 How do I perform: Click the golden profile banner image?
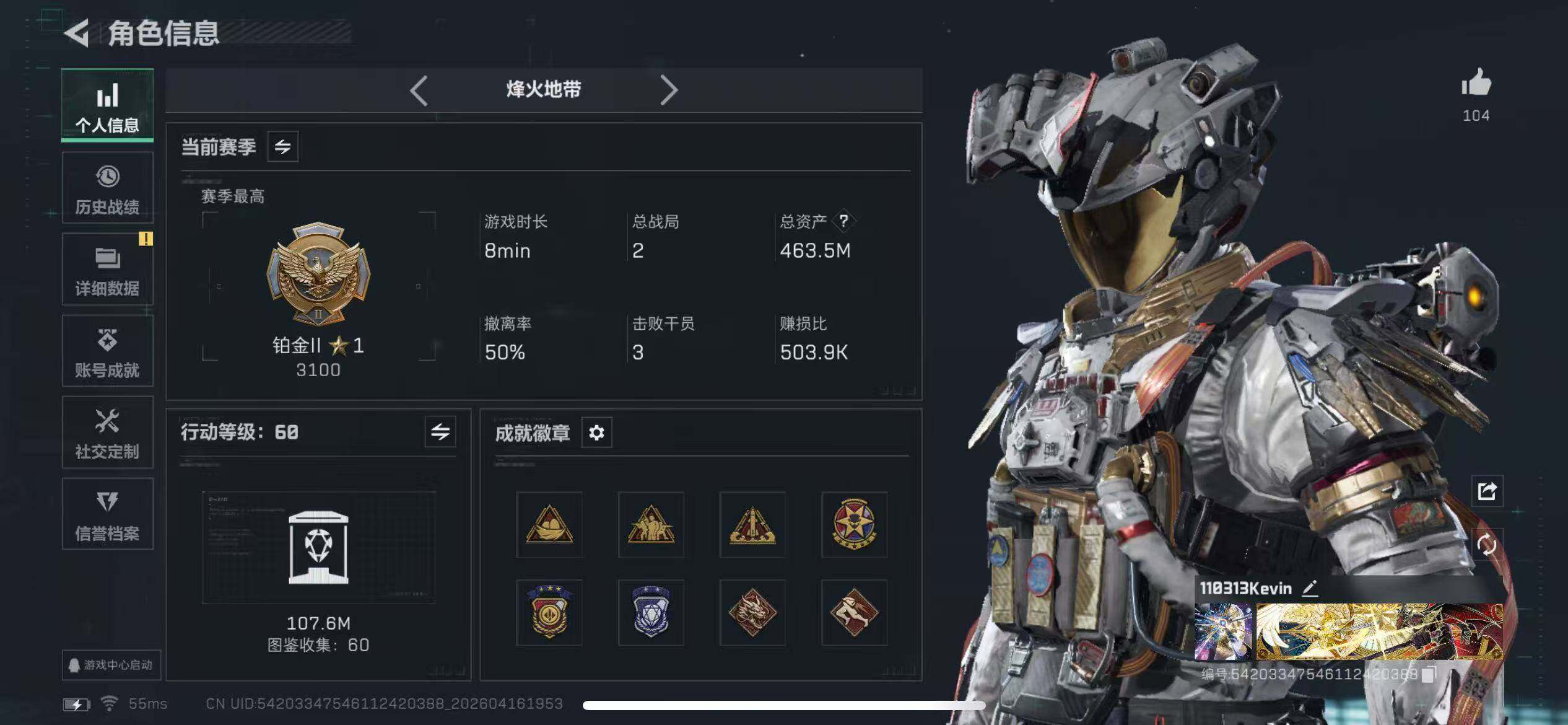[x=1380, y=631]
